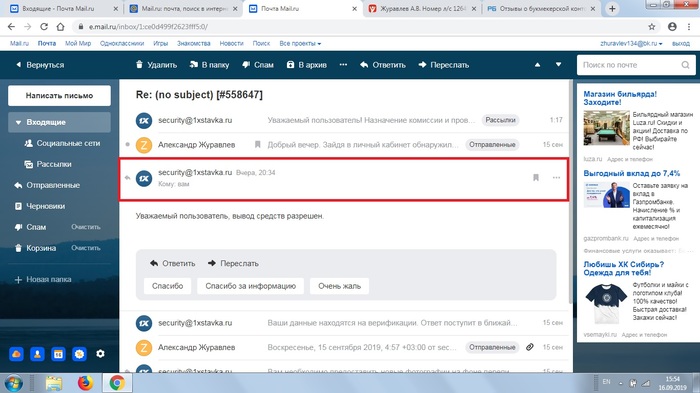Viewport: 700px width, 393px height.
Task: Open Игры in the portal bar
Action: pos(161,43)
